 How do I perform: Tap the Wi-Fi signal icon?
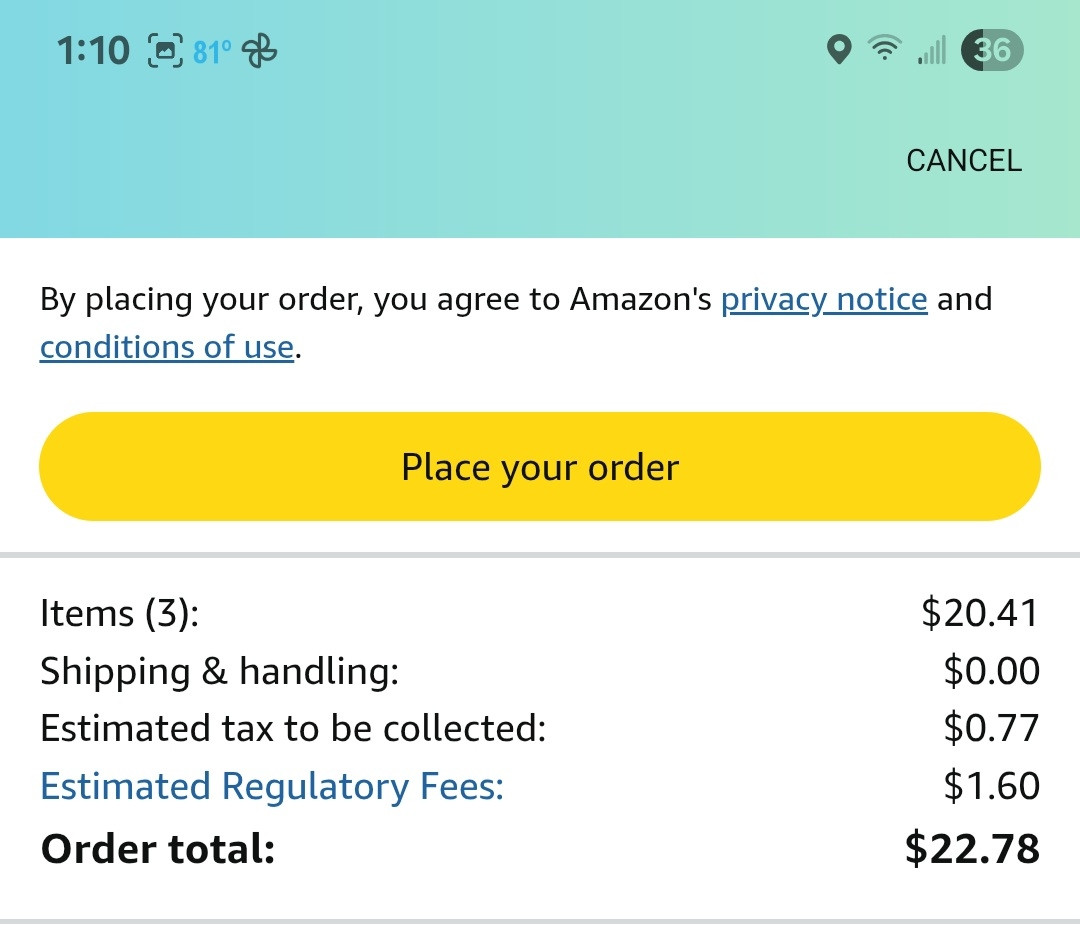(x=885, y=49)
